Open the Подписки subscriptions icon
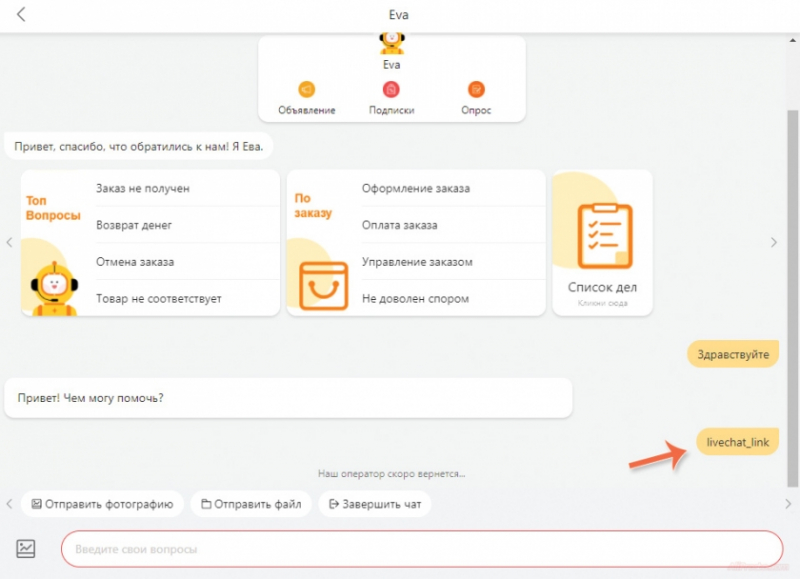The height and width of the screenshot is (579, 800). point(391,90)
